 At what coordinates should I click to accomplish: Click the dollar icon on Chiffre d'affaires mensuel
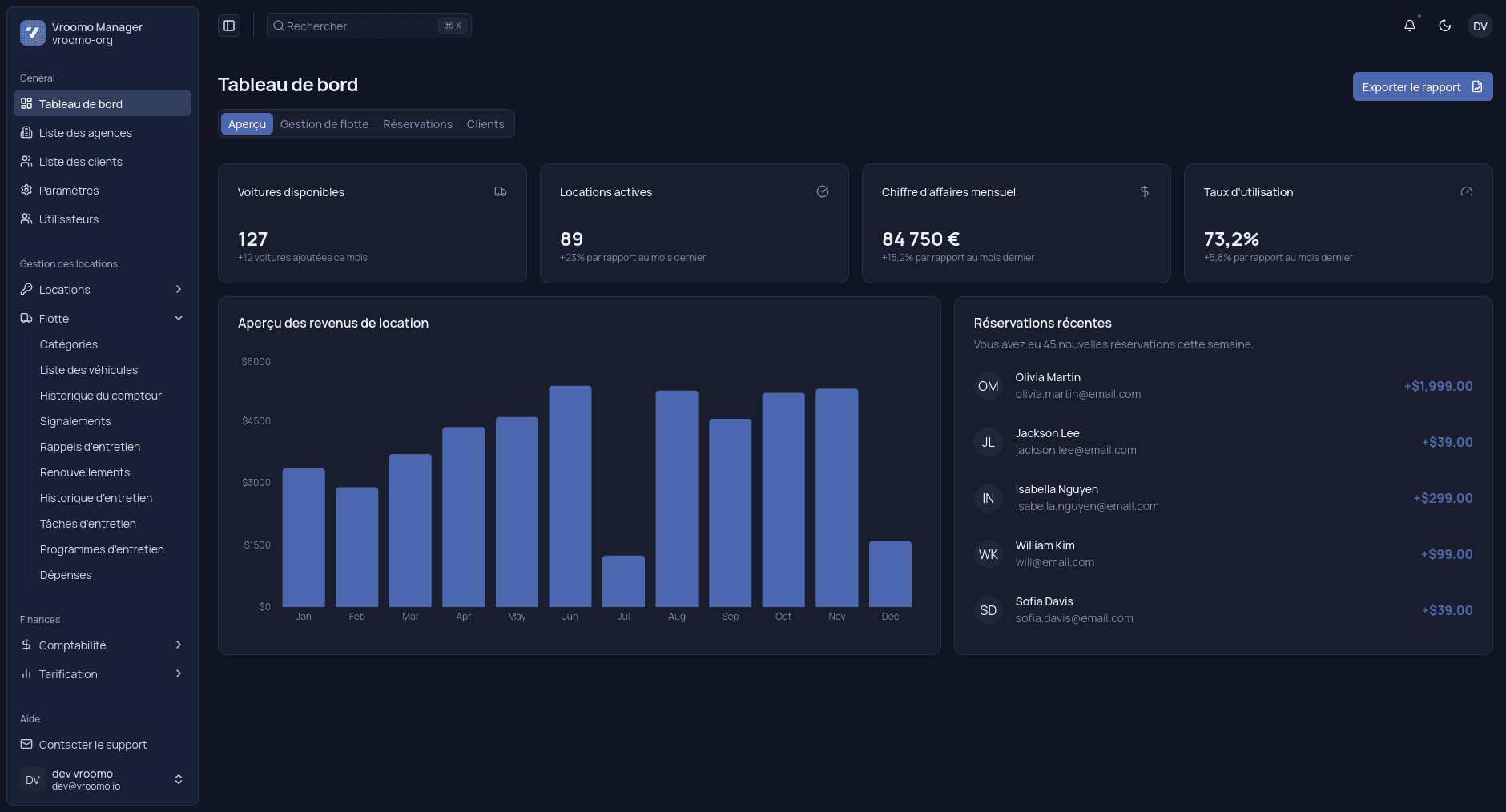(x=1145, y=191)
